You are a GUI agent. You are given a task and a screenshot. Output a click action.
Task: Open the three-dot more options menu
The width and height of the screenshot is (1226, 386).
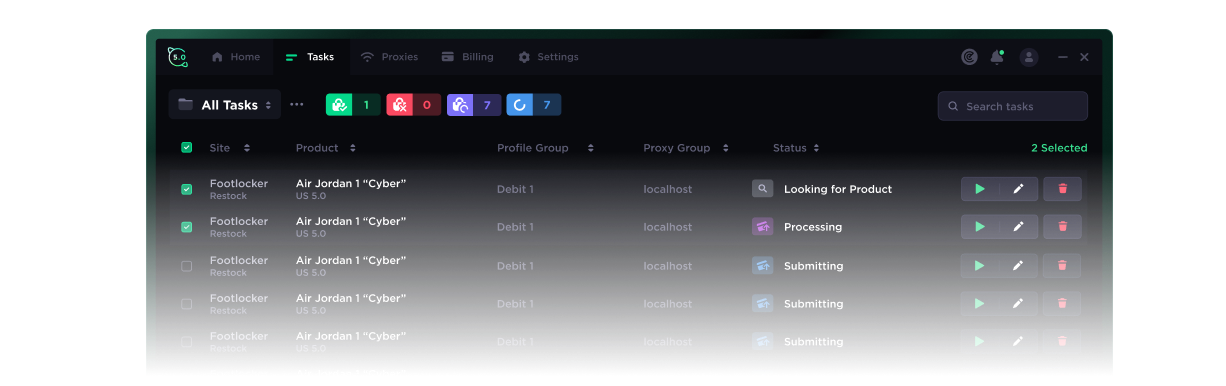(297, 104)
